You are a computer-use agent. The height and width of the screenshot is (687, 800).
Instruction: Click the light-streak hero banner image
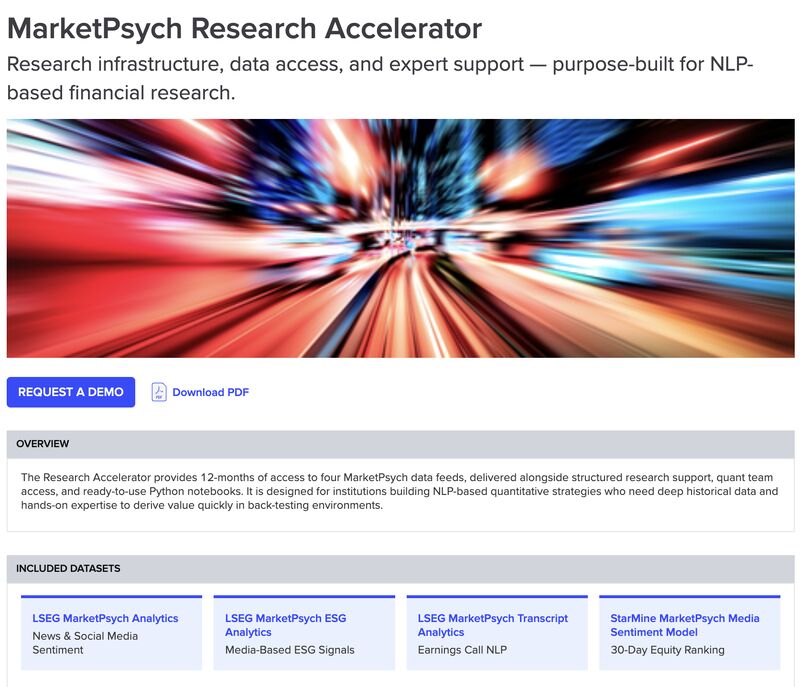coord(401,238)
